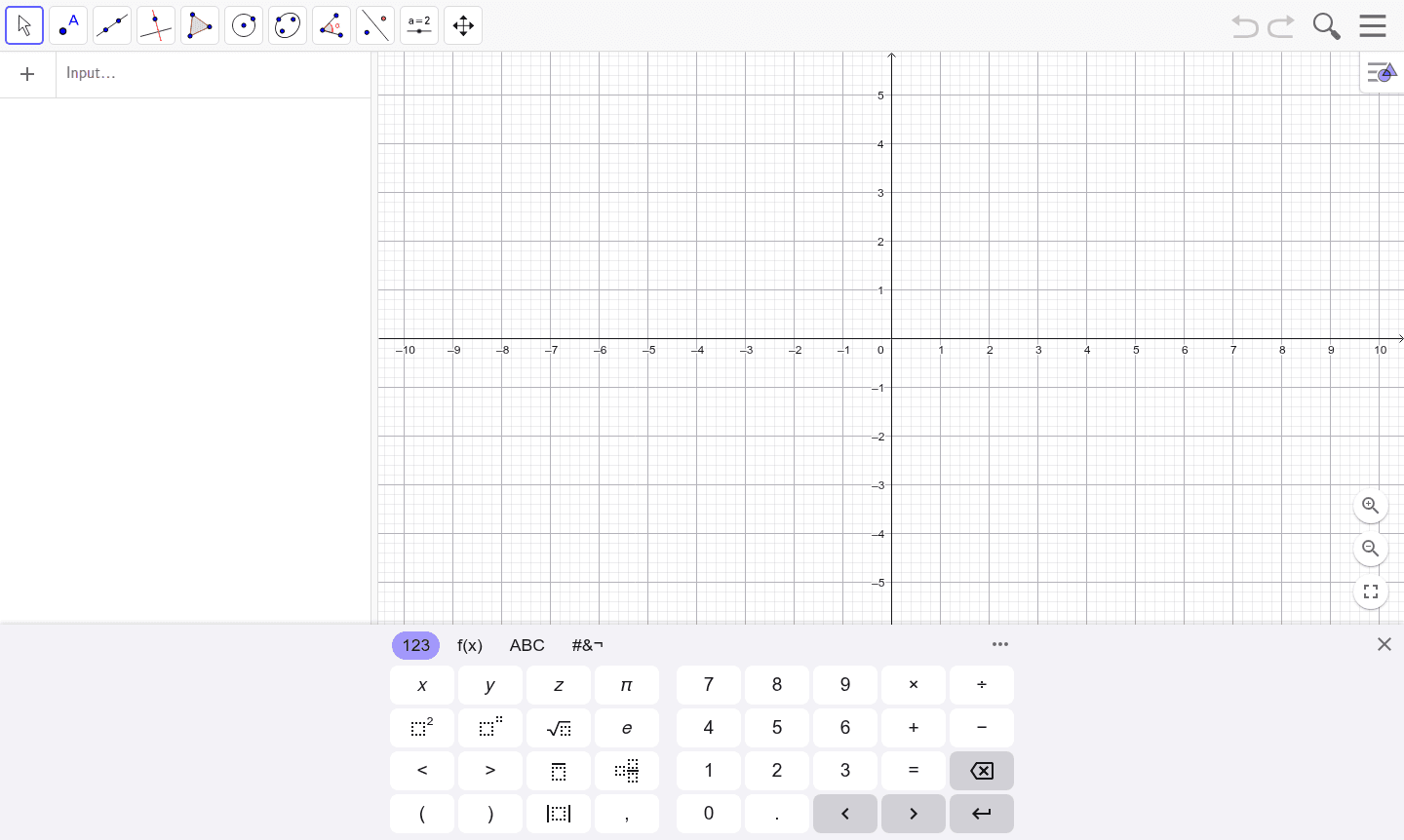
Task: Switch keyboard to f(x) functions tab
Action: coord(470,645)
